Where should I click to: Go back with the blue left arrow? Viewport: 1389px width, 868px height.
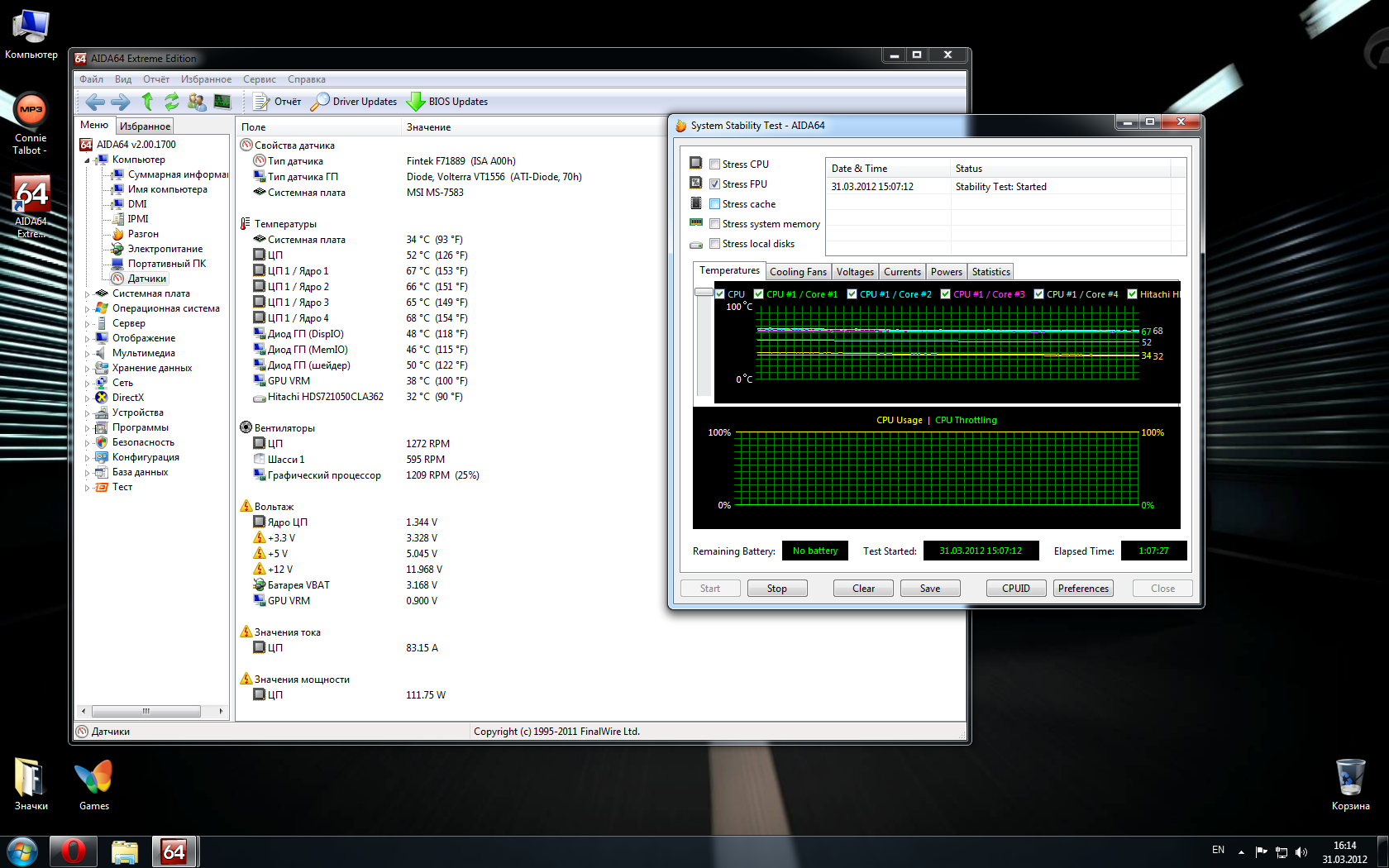(x=95, y=102)
